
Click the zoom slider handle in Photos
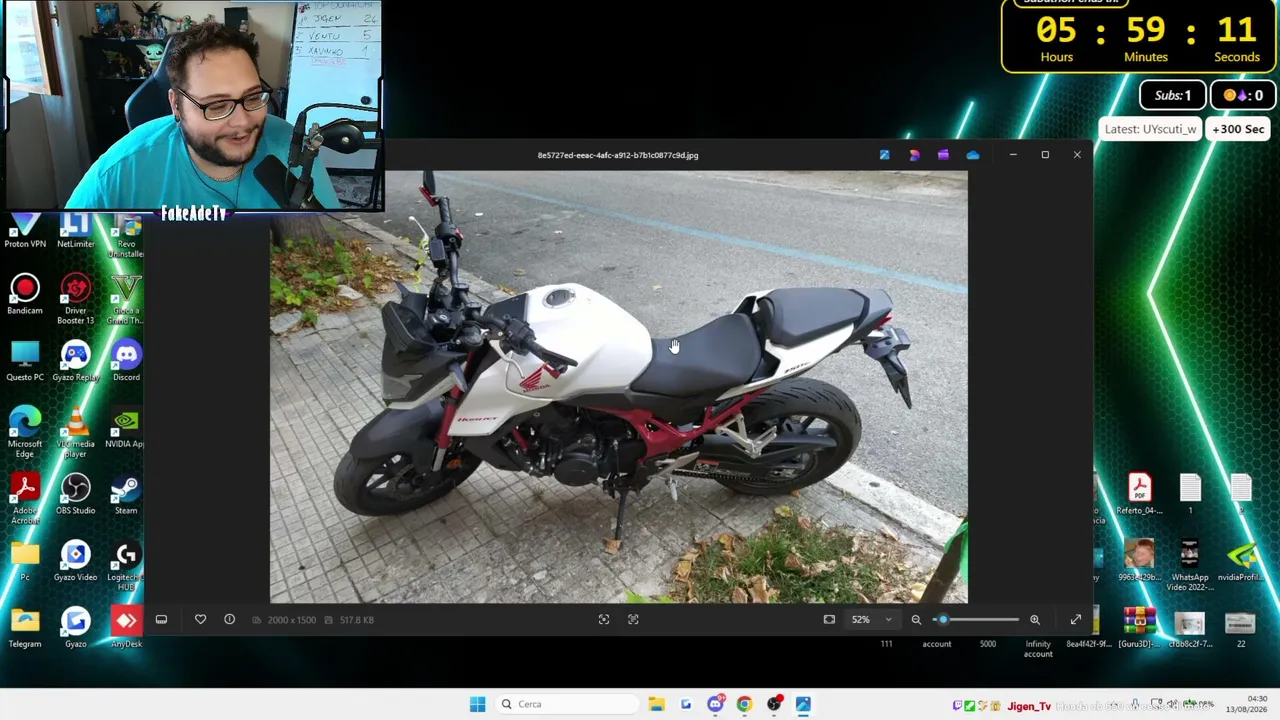(942, 620)
